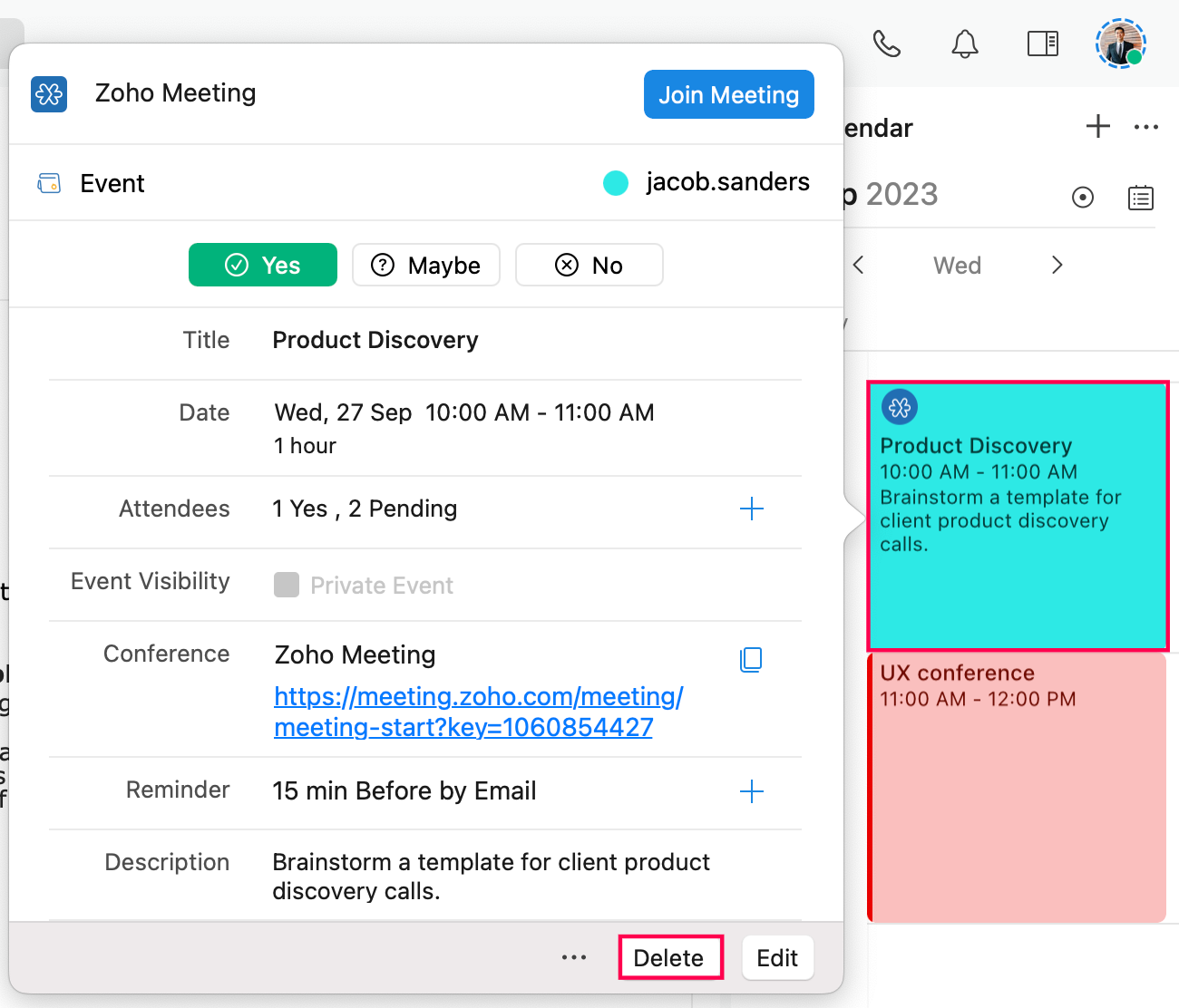The image size is (1179, 1008).
Task: Copy the Zoho Meeting conference link
Action: [x=751, y=659]
